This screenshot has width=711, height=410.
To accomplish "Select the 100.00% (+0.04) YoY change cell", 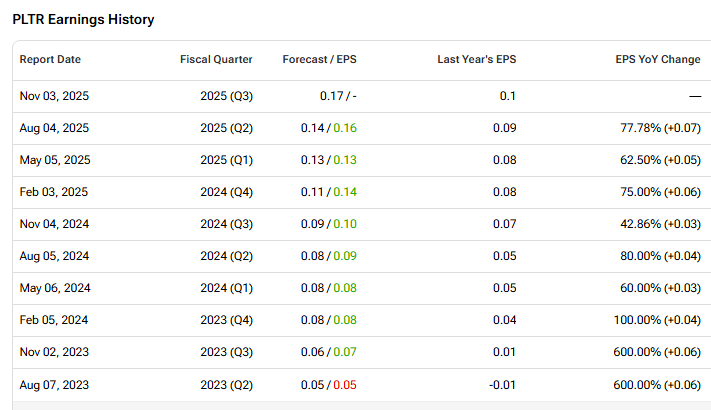I will click(657, 321).
